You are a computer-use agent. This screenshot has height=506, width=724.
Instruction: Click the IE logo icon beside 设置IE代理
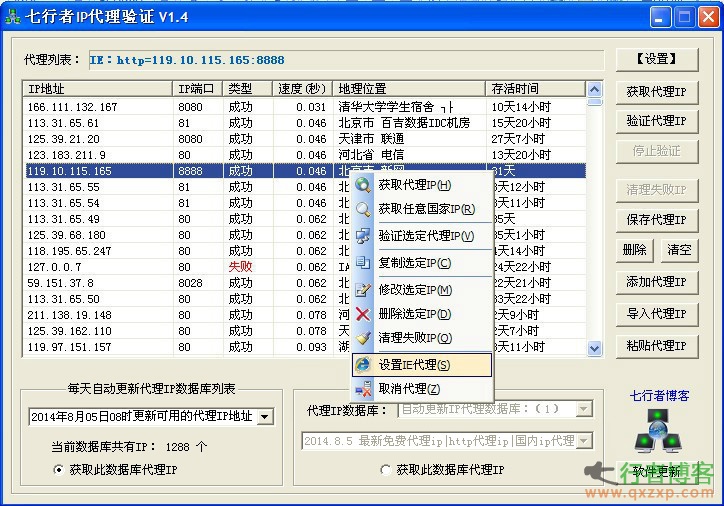(363, 365)
